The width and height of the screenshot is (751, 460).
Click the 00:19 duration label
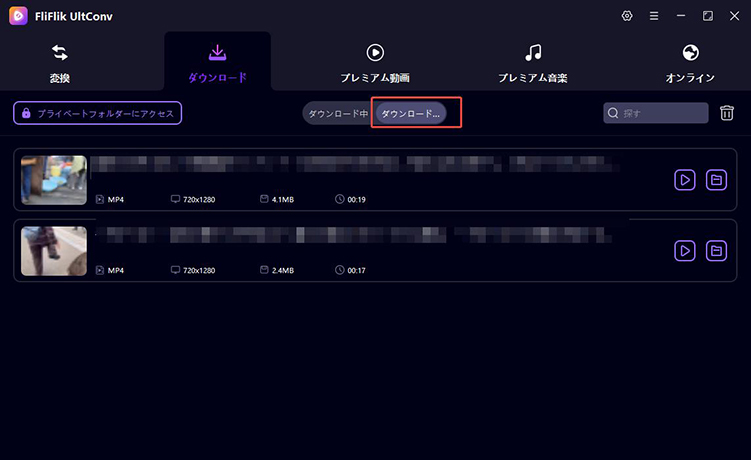(356, 199)
